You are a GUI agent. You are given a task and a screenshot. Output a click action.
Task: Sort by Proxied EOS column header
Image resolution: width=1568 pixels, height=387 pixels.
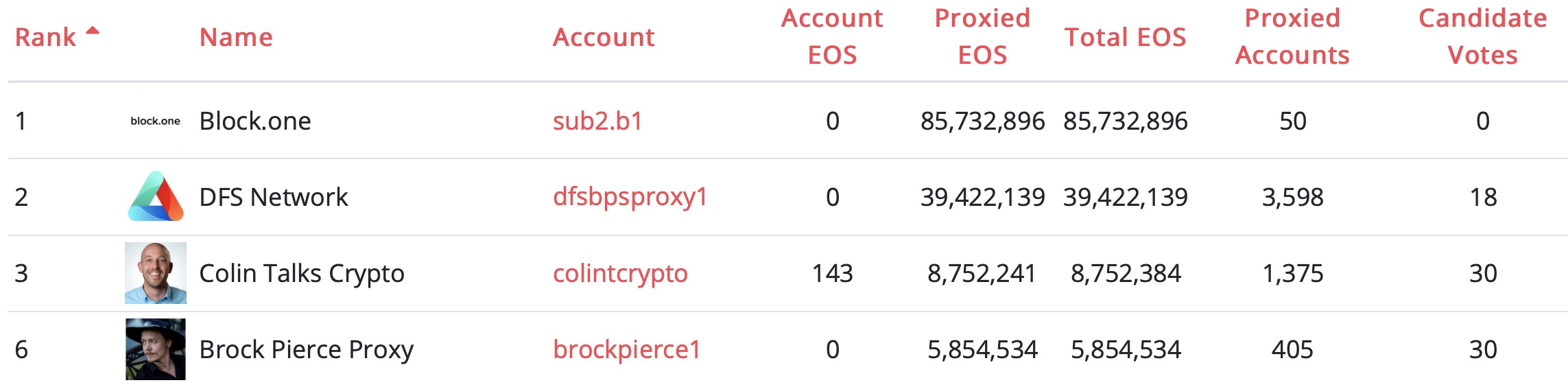coord(982,36)
